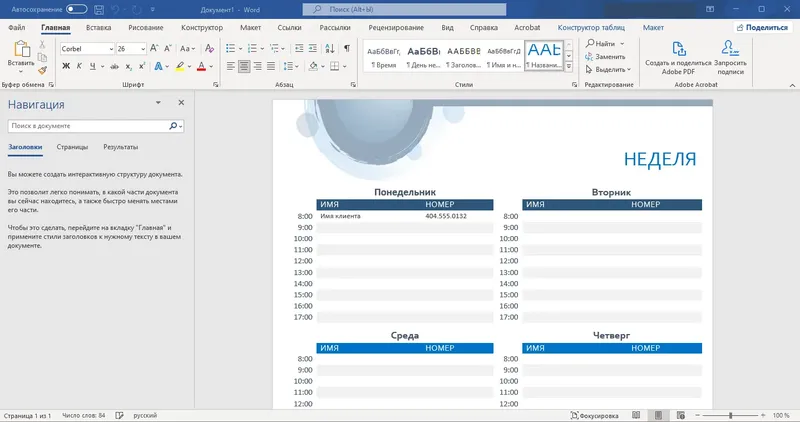Apply the День недели style

coord(423,57)
